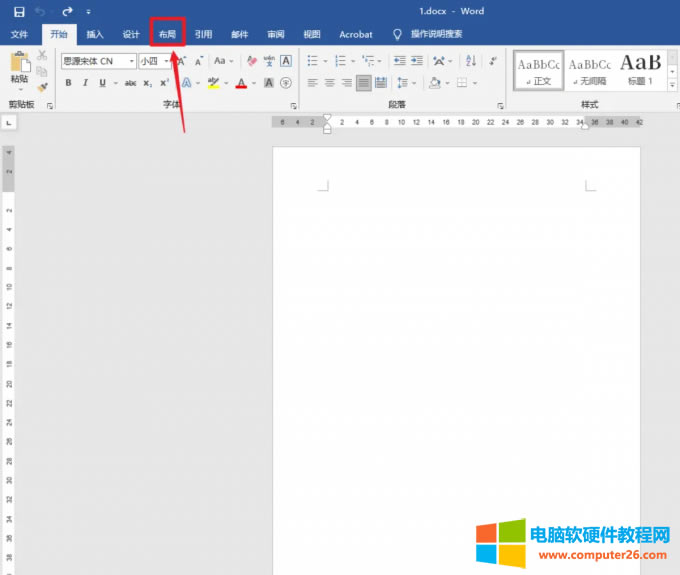Image resolution: width=680 pixels, height=575 pixels.
Task: Click the Redo arrow in quick access toolbar
Action: point(67,11)
